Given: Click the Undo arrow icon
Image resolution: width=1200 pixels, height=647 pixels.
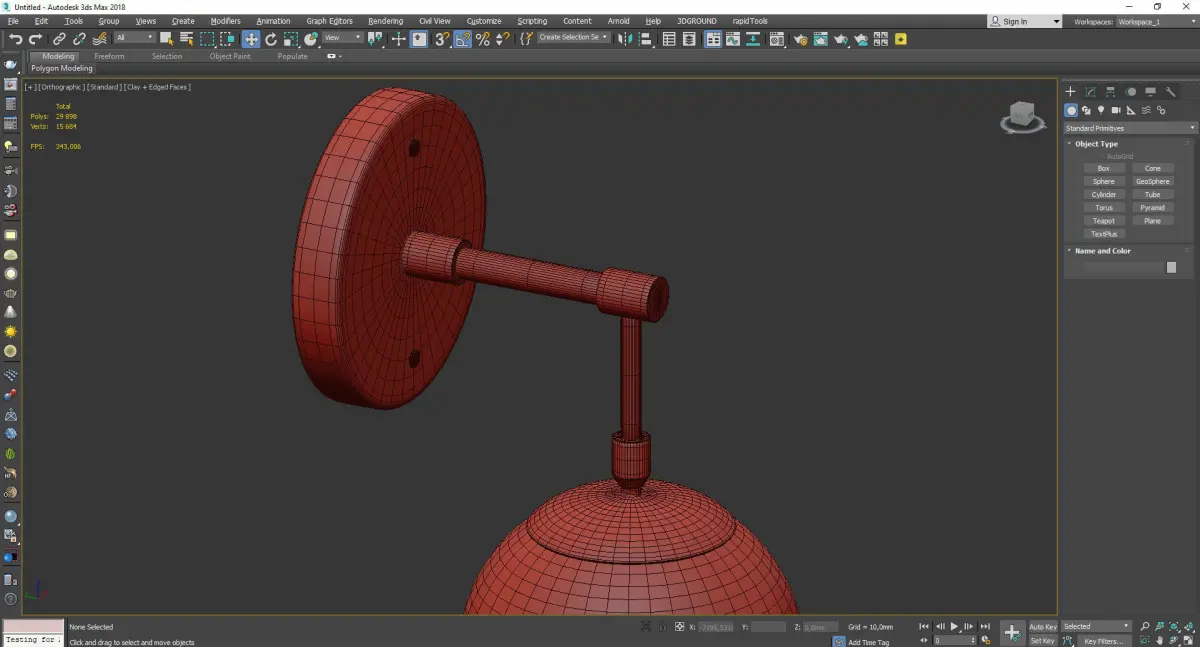Looking at the screenshot, I should pyautogui.click(x=16, y=39).
